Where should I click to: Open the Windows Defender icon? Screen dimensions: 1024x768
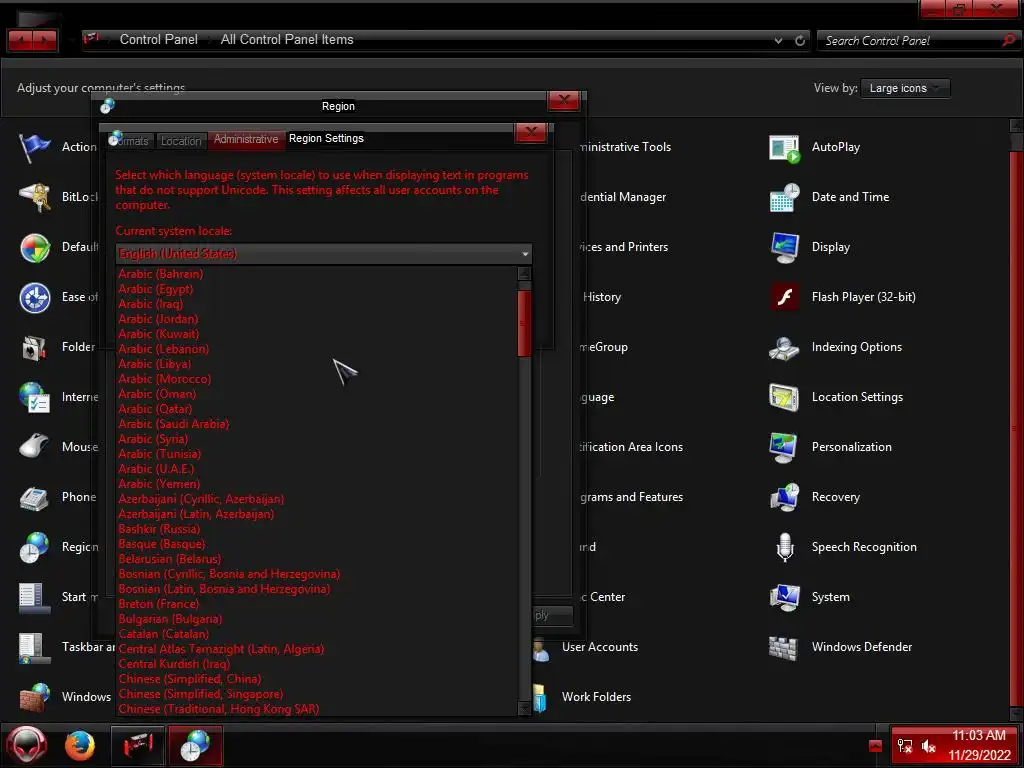pos(784,648)
